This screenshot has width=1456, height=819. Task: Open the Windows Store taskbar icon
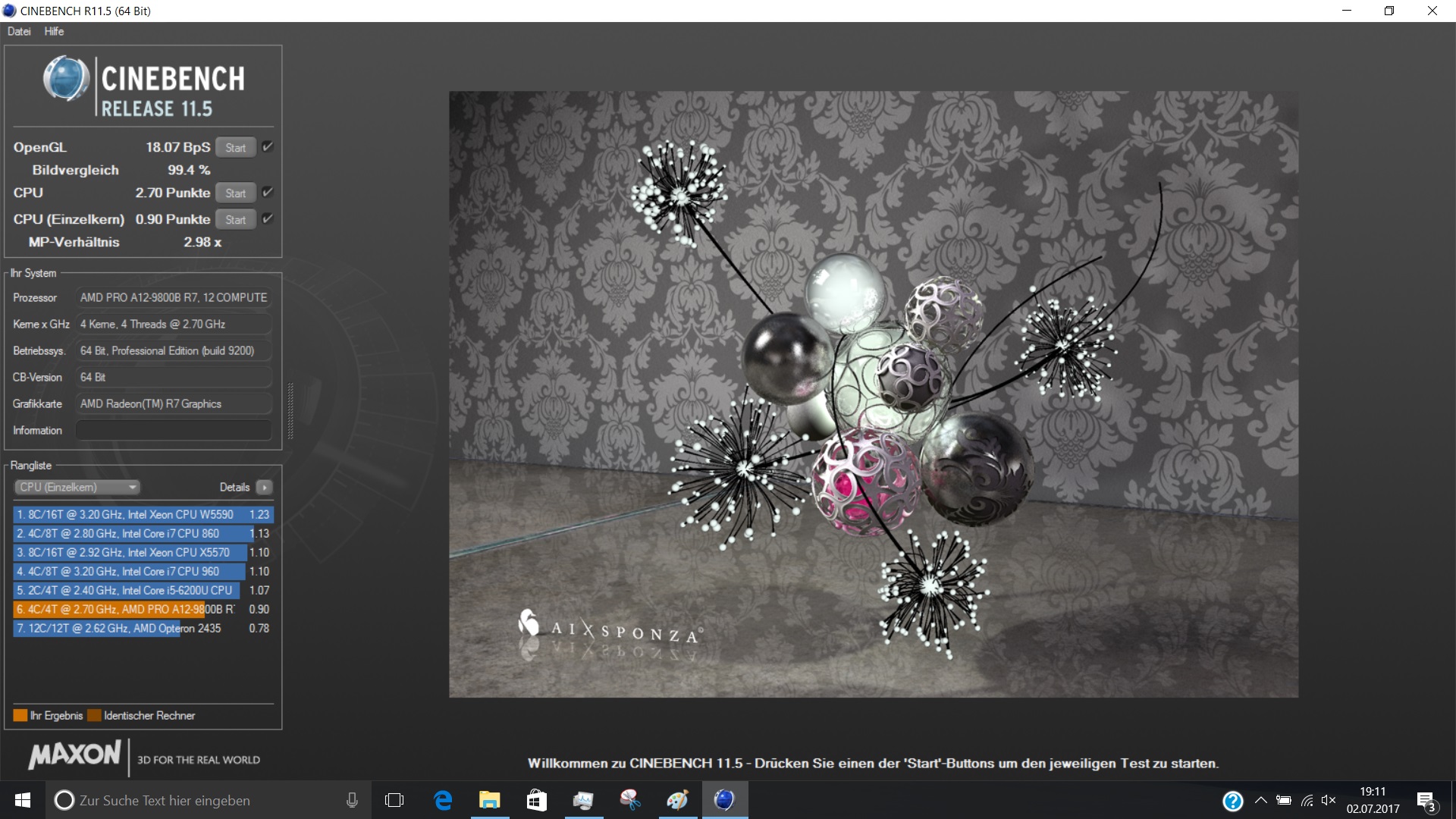pos(537,800)
